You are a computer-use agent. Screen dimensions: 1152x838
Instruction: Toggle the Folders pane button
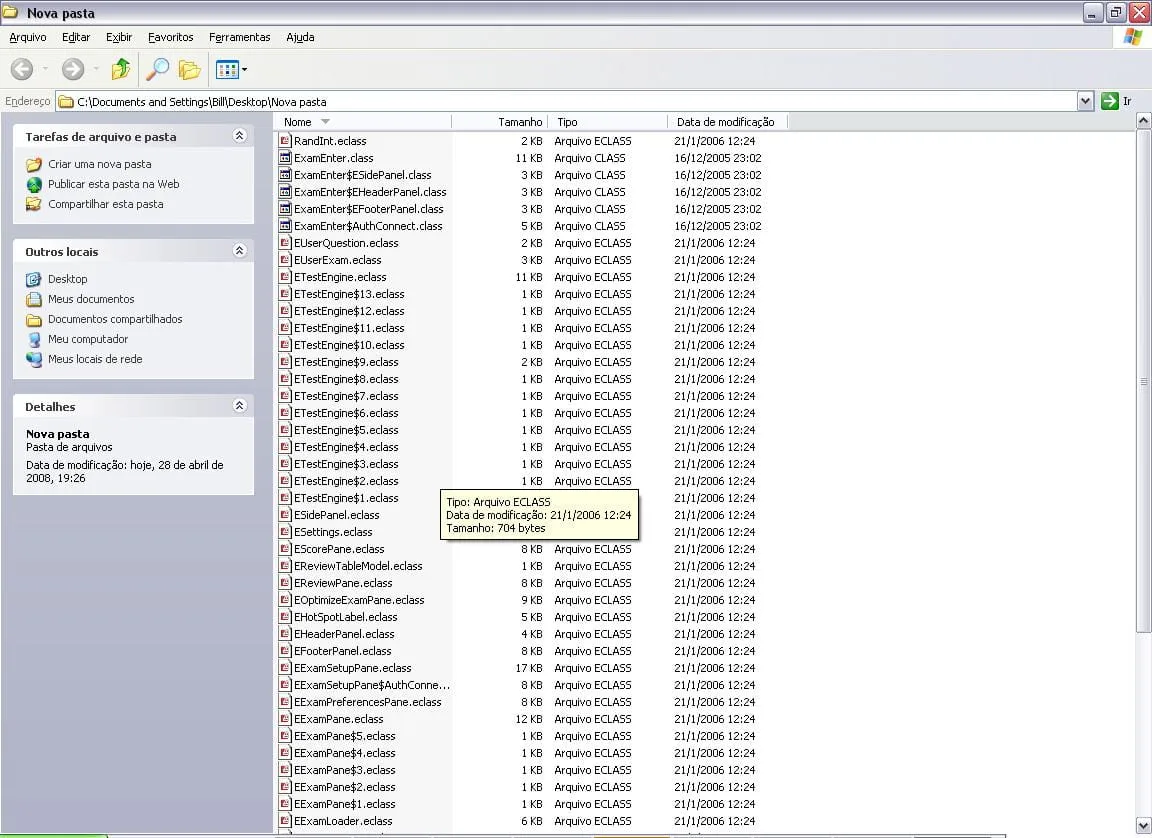click(x=189, y=69)
